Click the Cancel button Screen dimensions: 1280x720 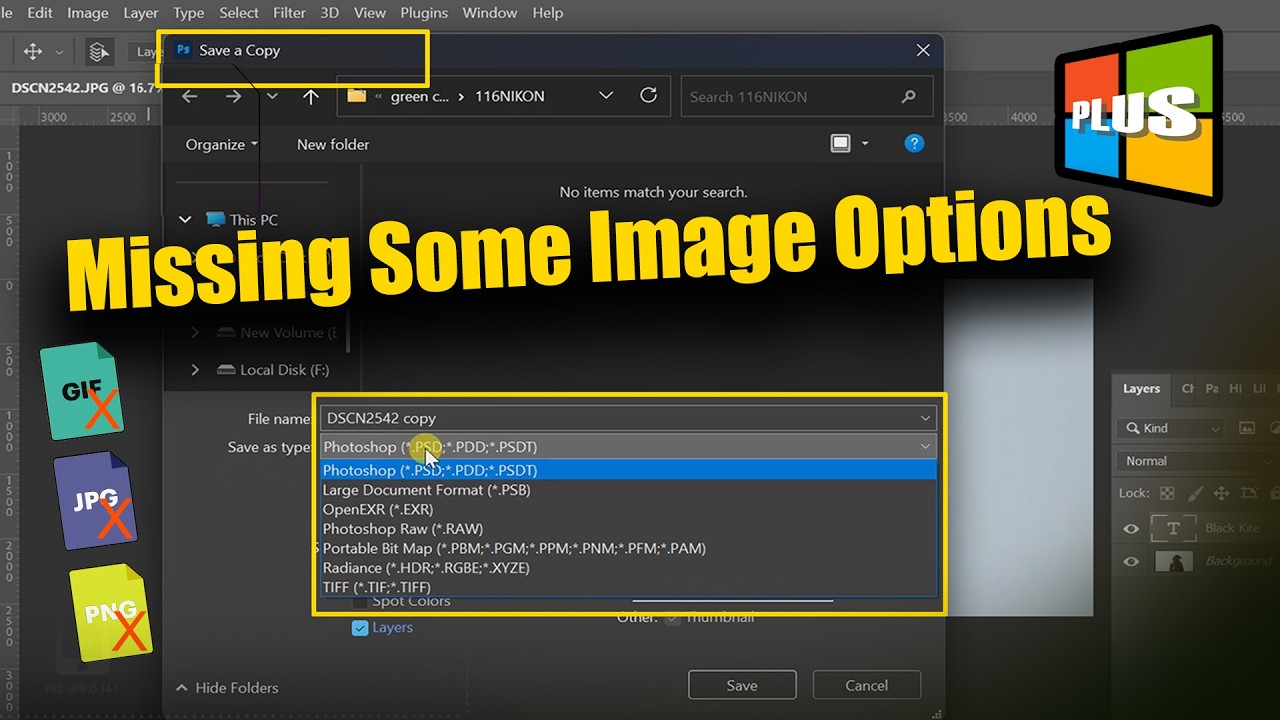866,685
